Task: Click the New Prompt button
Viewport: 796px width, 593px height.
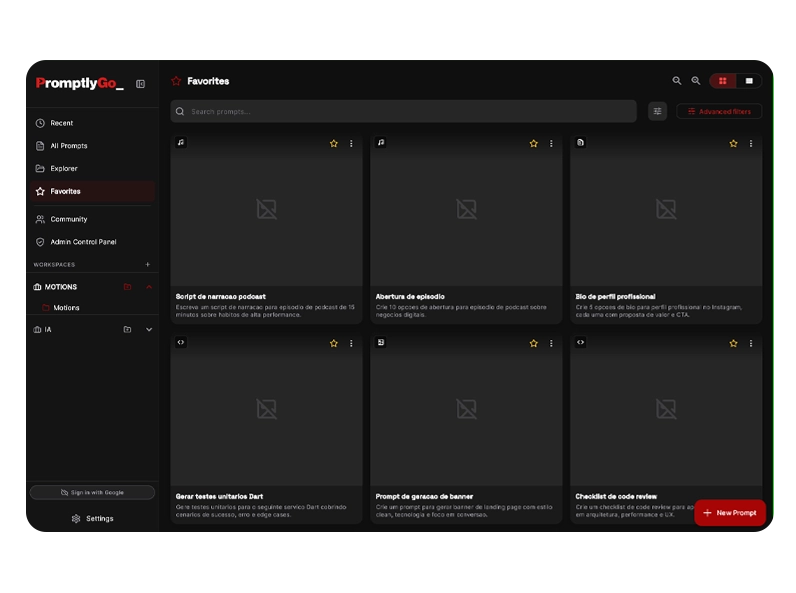Action: pos(730,513)
